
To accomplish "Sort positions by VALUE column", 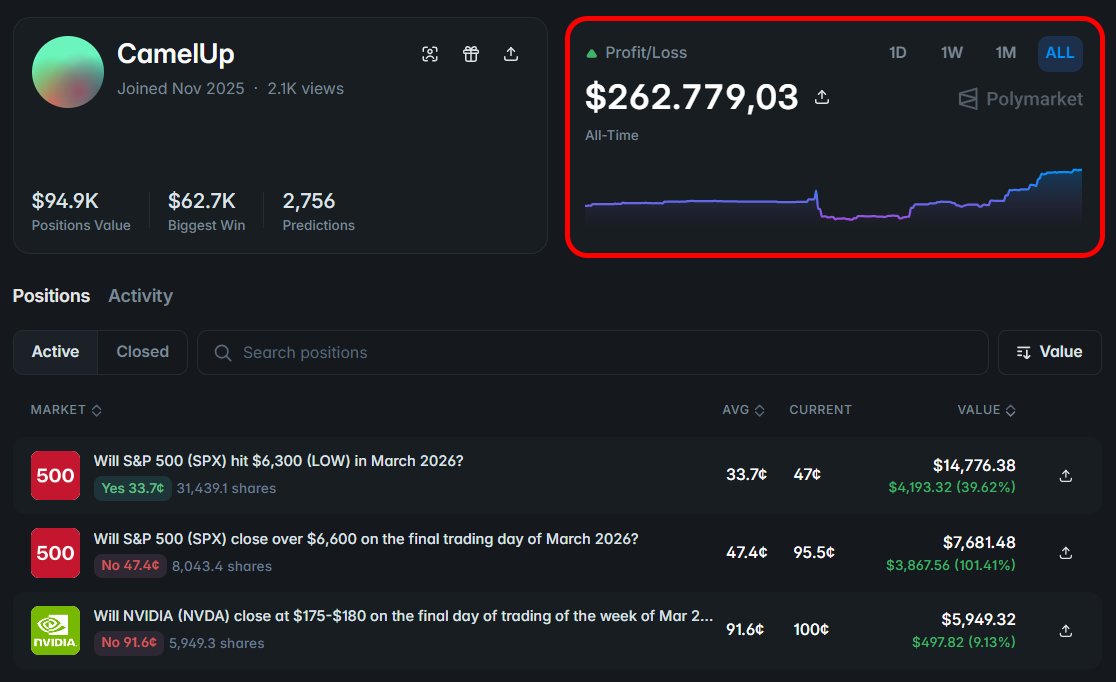I will [x=986, y=410].
